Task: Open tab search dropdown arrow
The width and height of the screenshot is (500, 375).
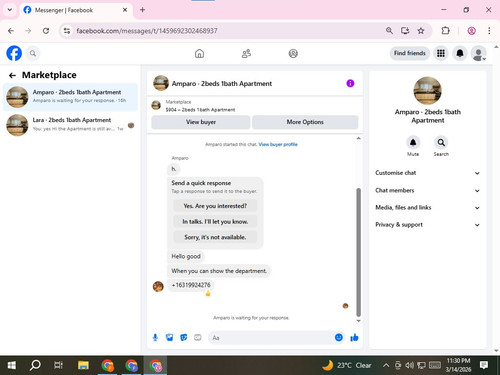Action: coord(10,10)
